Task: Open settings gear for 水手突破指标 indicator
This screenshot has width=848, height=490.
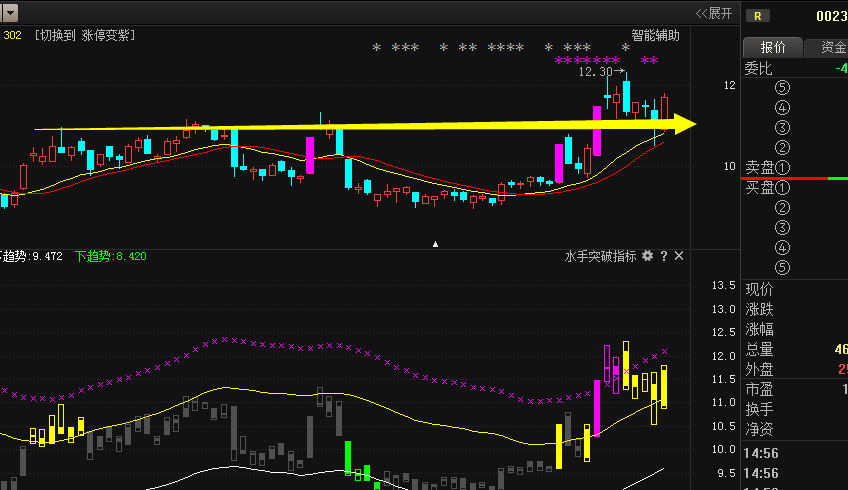Action: pos(648,256)
